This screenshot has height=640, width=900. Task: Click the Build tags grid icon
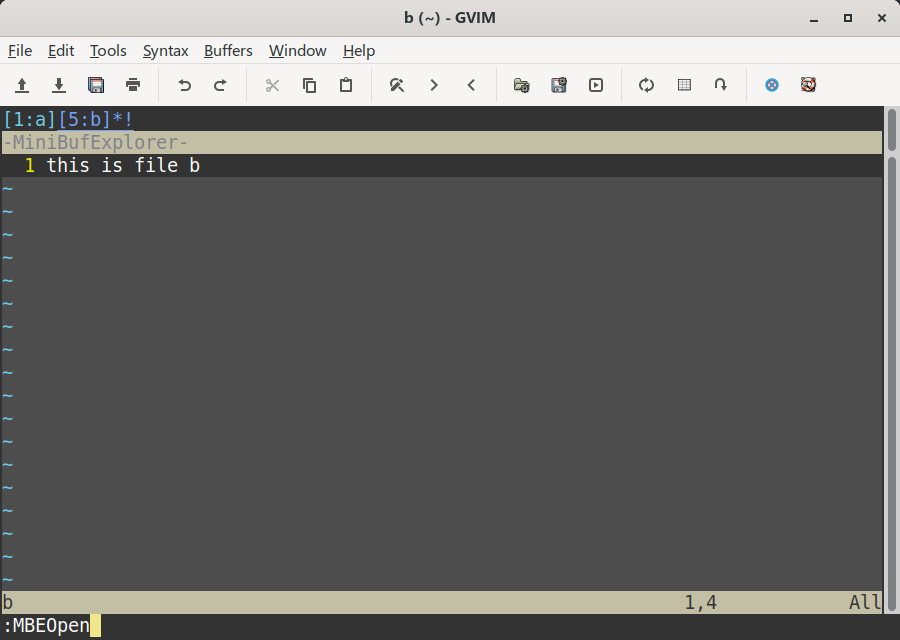click(684, 85)
